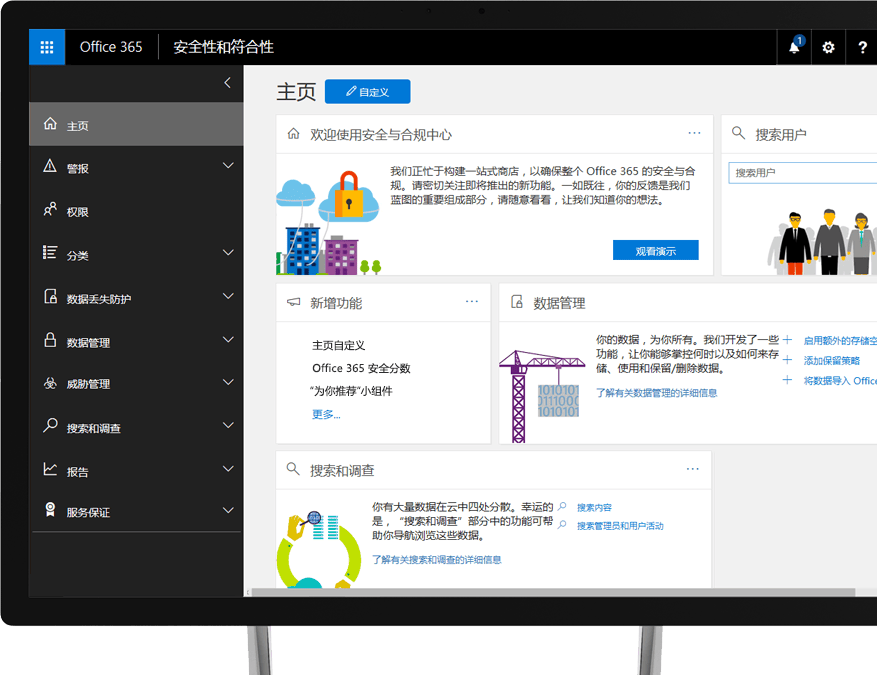877x675 pixels.
Task: Collapse the sidebar with the arrow
Action: click(x=226, y=83)
